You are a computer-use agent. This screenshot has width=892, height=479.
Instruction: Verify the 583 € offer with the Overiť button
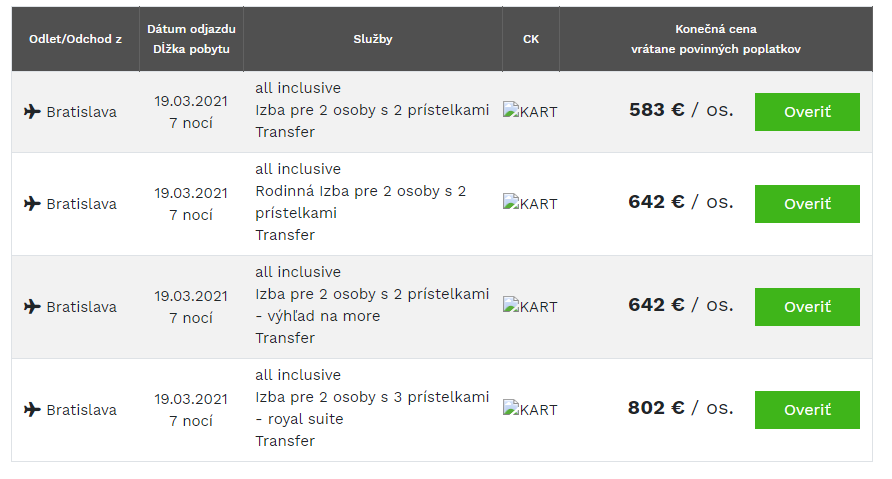(807, 112)
